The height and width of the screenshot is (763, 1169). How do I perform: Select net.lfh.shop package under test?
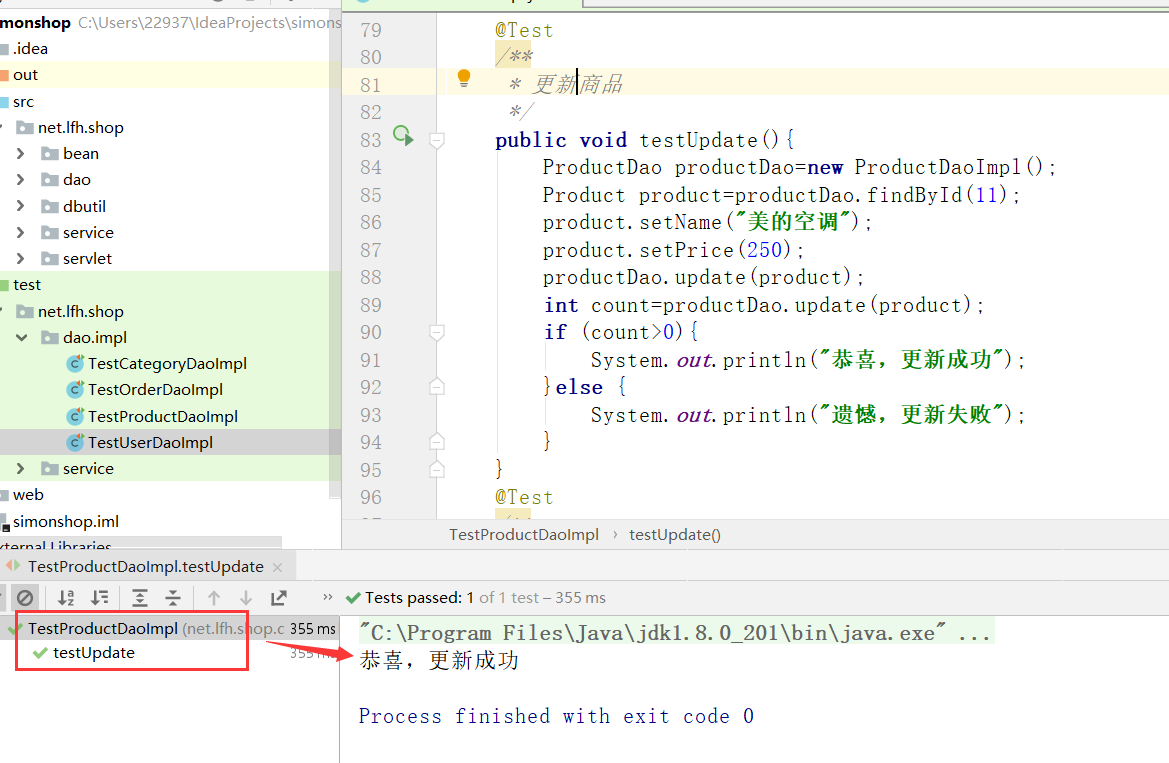(x=81, y=312)
